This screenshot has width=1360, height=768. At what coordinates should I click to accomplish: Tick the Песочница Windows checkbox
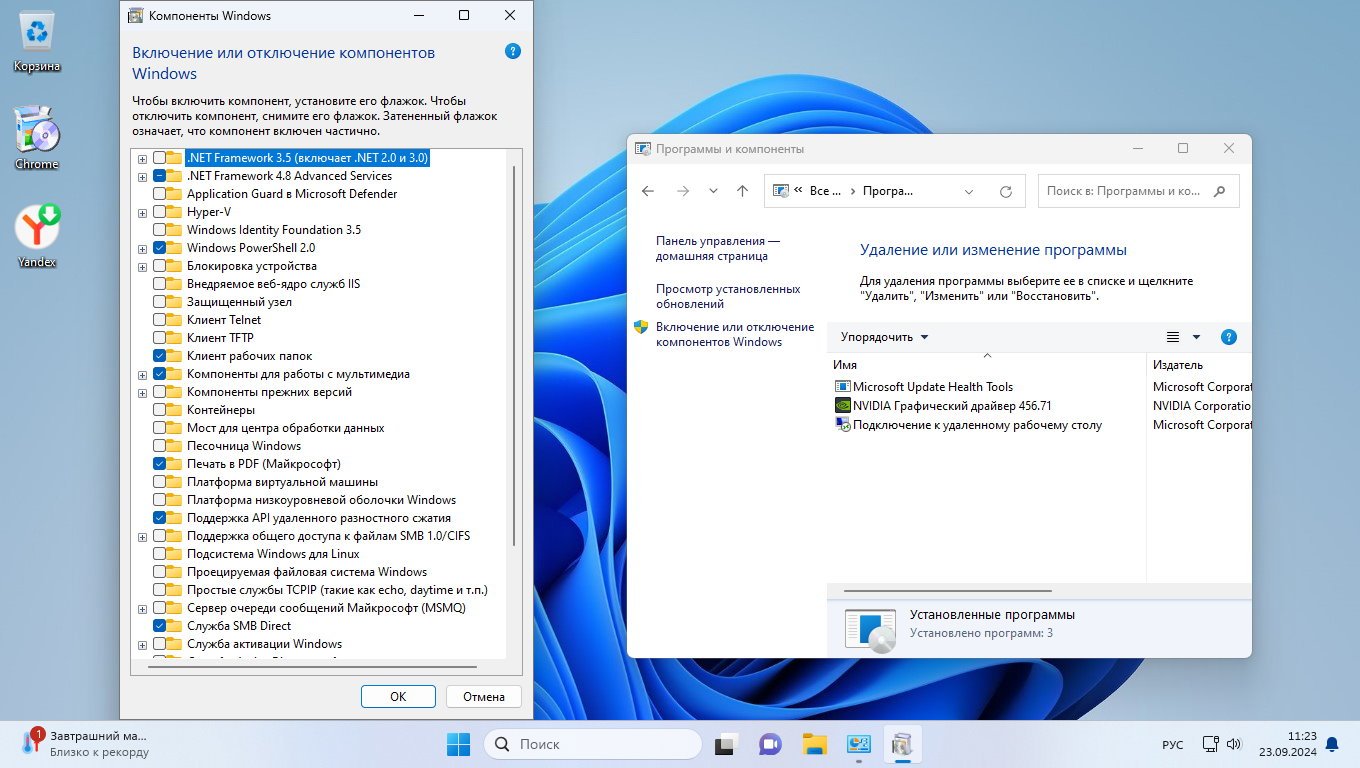(x=160, y=446)
